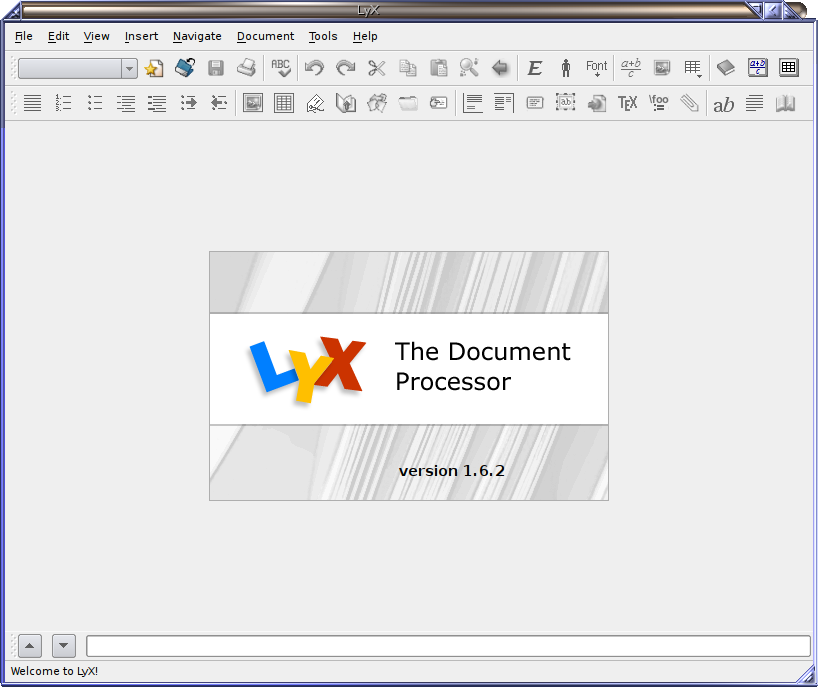The width and height of the screenshot is (818, 687).
Task: Insert a margin note
Action: click(x=504, y=103)
